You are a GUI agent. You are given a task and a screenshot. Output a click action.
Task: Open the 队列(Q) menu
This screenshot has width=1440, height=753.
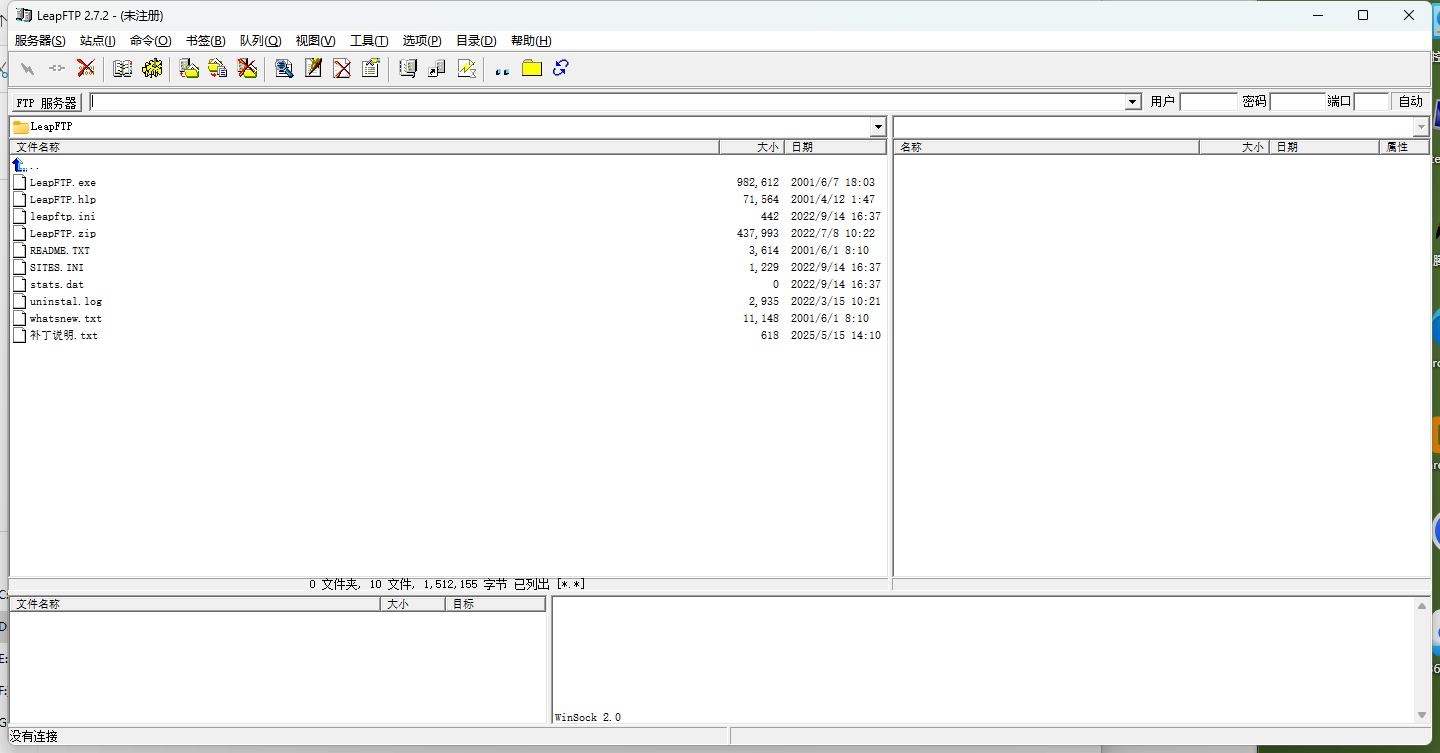click(x=260, y=41)
